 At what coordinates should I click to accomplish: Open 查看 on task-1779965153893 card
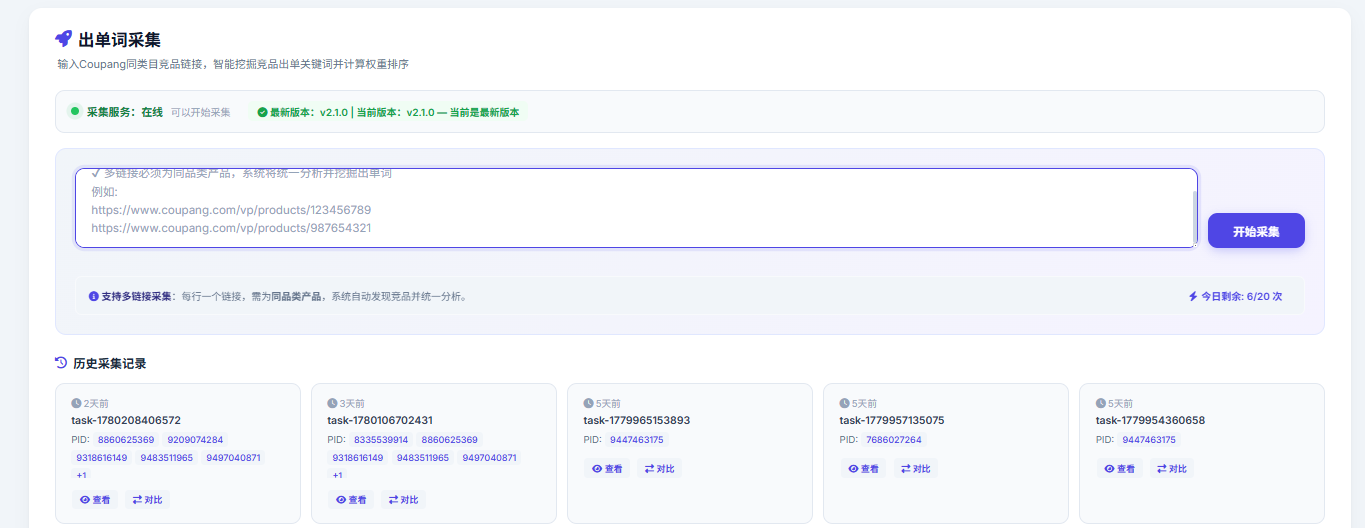coord(607,468)
